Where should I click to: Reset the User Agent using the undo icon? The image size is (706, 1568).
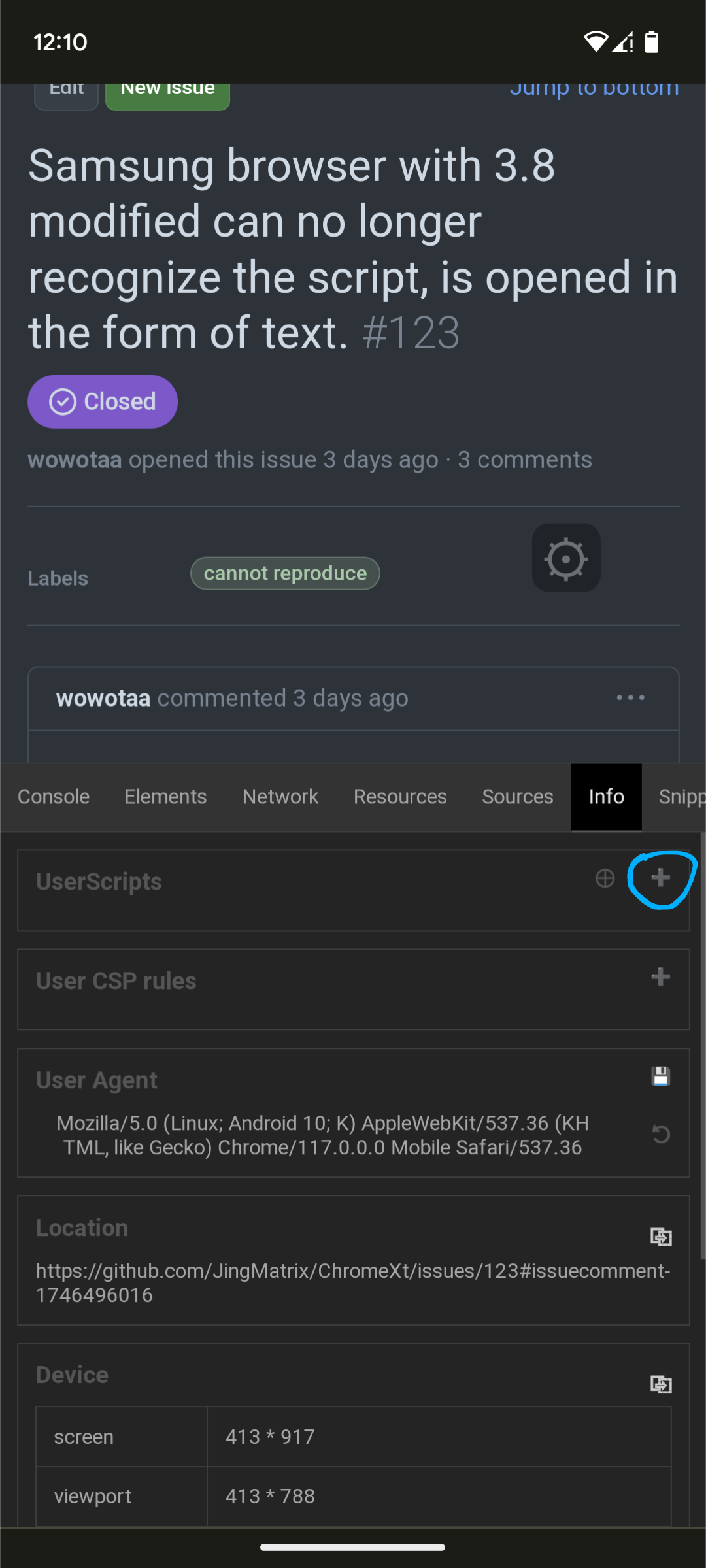(x=661, y=1135)
